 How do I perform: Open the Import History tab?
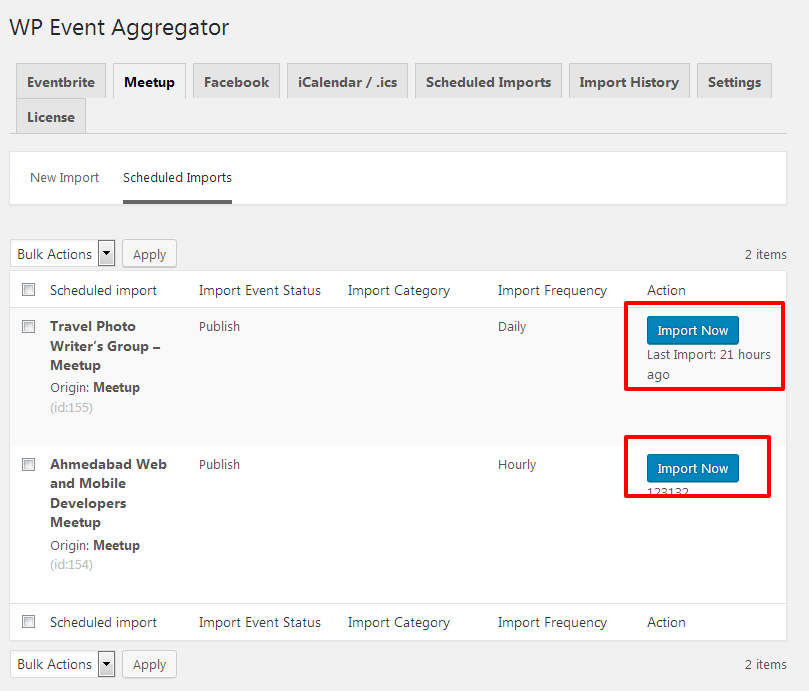(x=629, y=82)
